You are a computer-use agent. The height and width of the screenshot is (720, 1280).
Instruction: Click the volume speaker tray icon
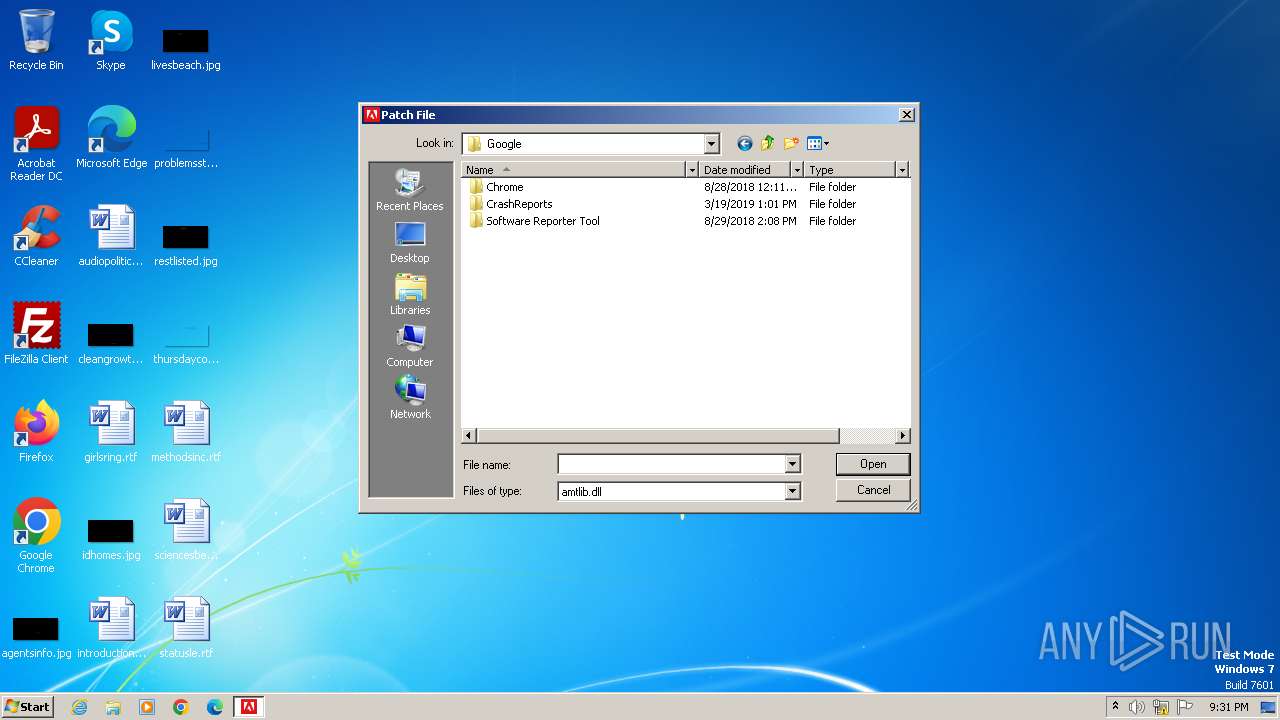click(x=1137, y=707)
